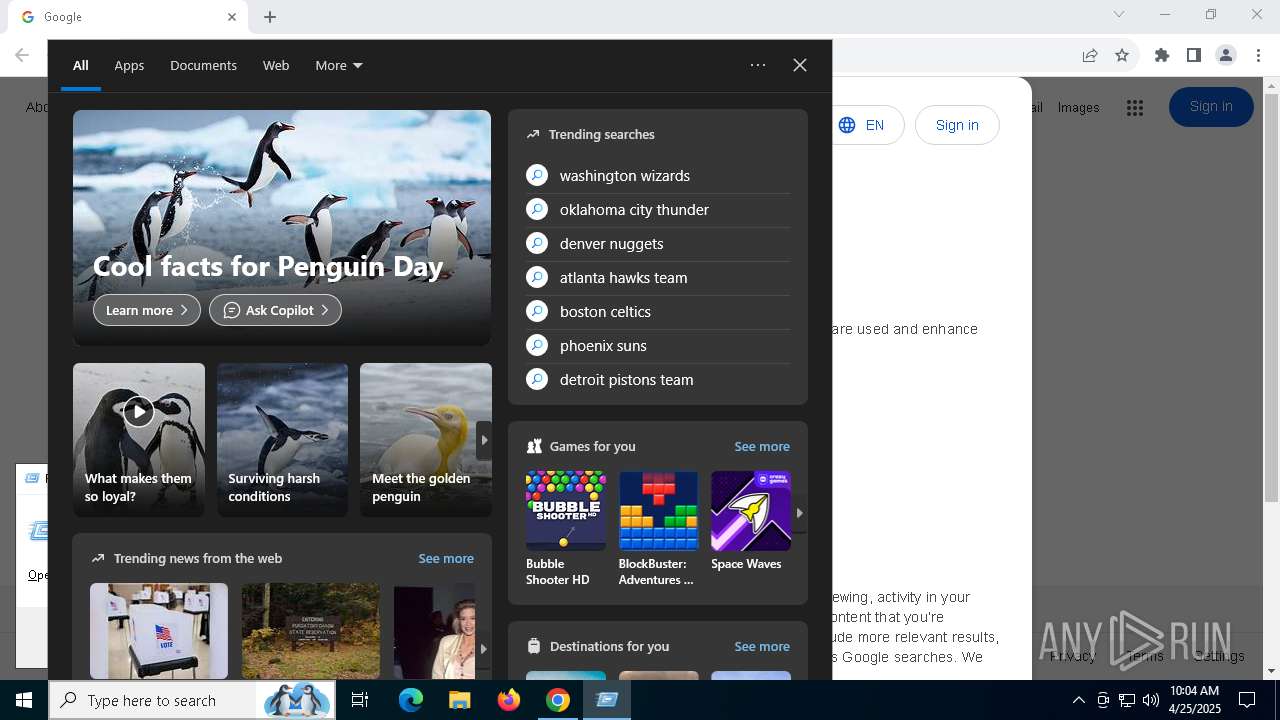Search trending 'phoenix suns'
The image size is (1280, 720).
(658, 346)
